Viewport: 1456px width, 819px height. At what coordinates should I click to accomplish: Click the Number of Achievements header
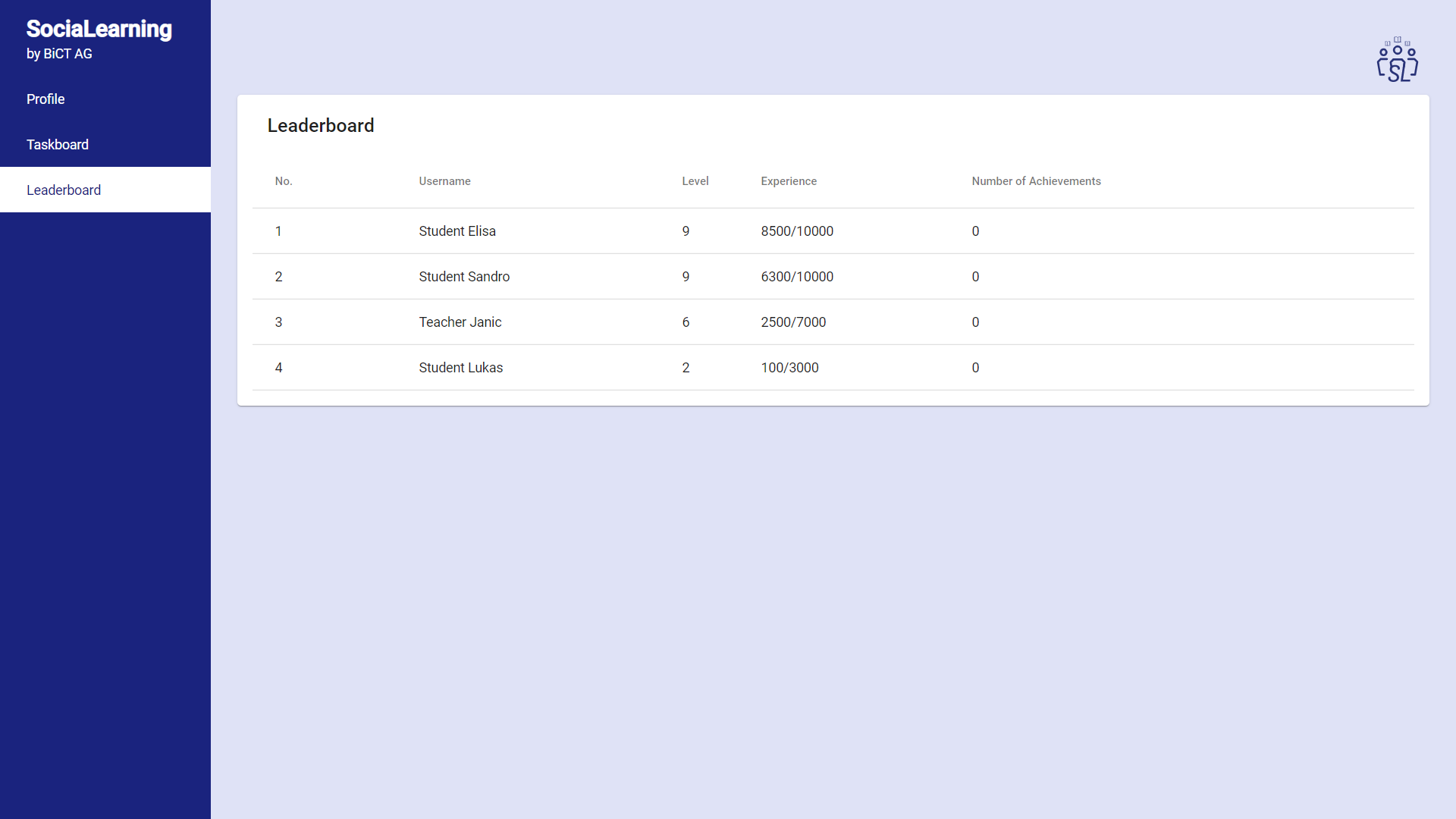[x=1036, y=181]
